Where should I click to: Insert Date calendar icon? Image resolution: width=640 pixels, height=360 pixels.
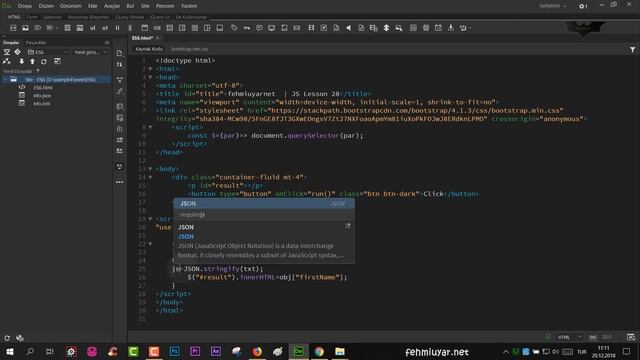tap(438, 28)
